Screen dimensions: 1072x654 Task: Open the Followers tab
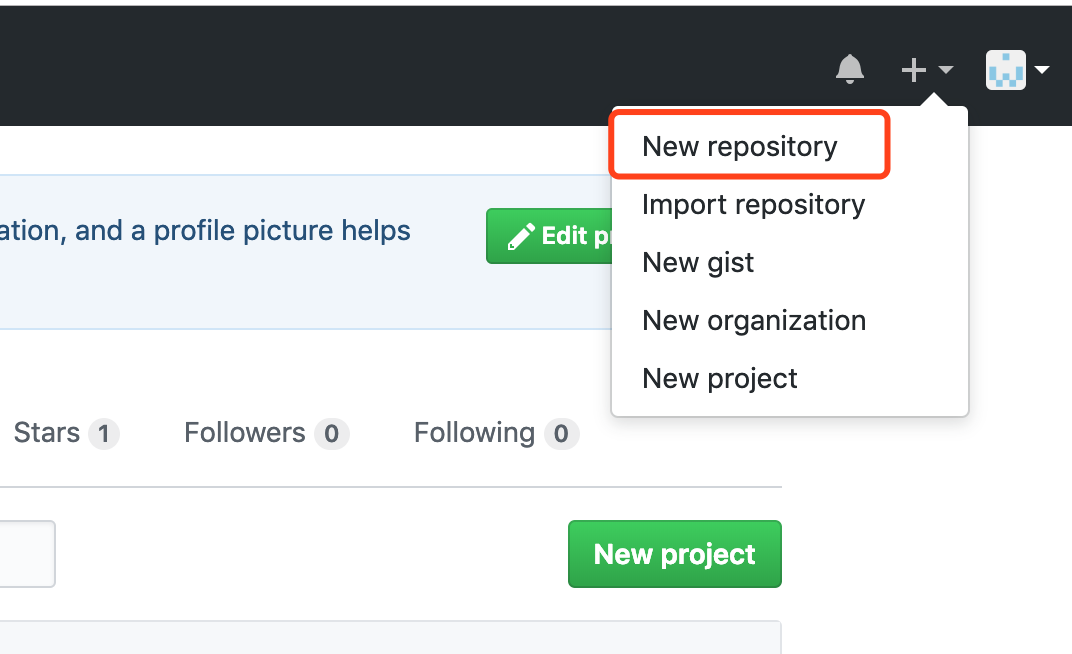(245, 433)
